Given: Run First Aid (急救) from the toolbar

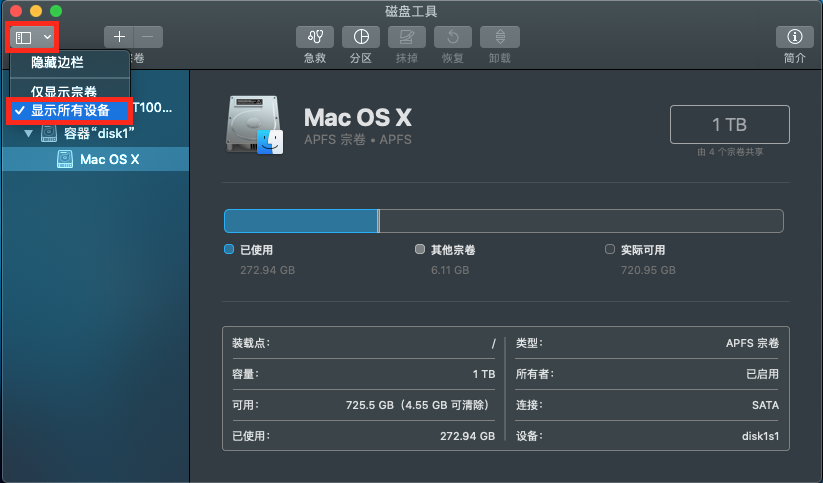Looking at the screenshot, I should click(314, 38).
